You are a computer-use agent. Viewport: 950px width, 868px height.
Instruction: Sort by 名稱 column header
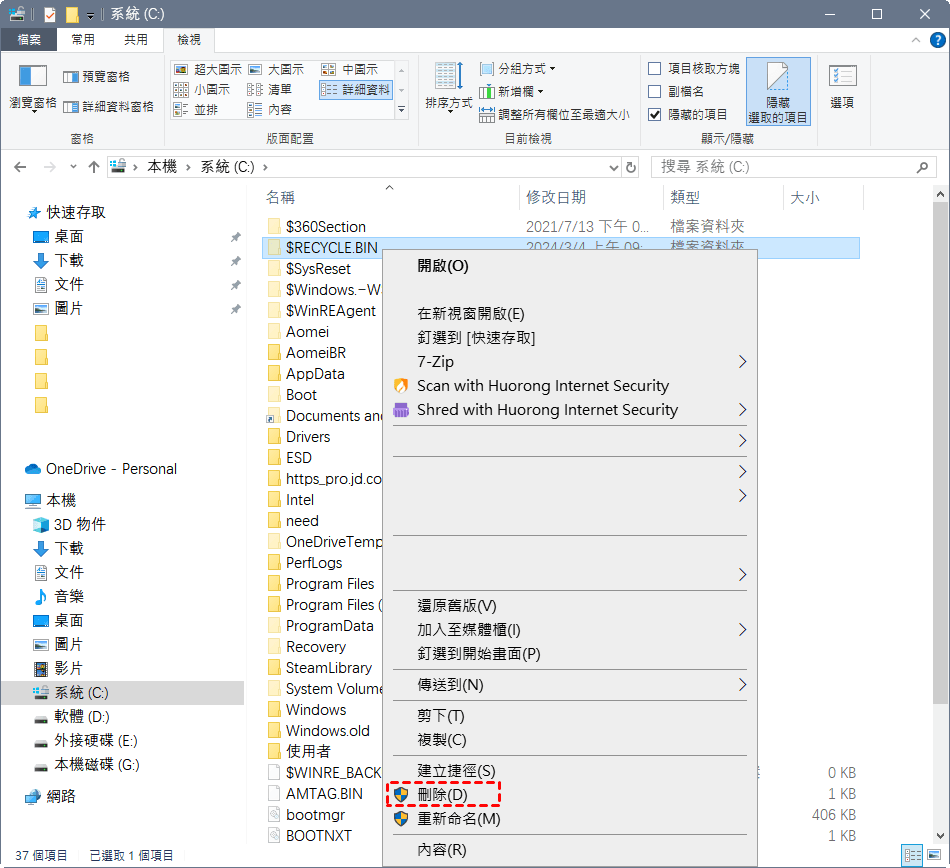point(390,197)
